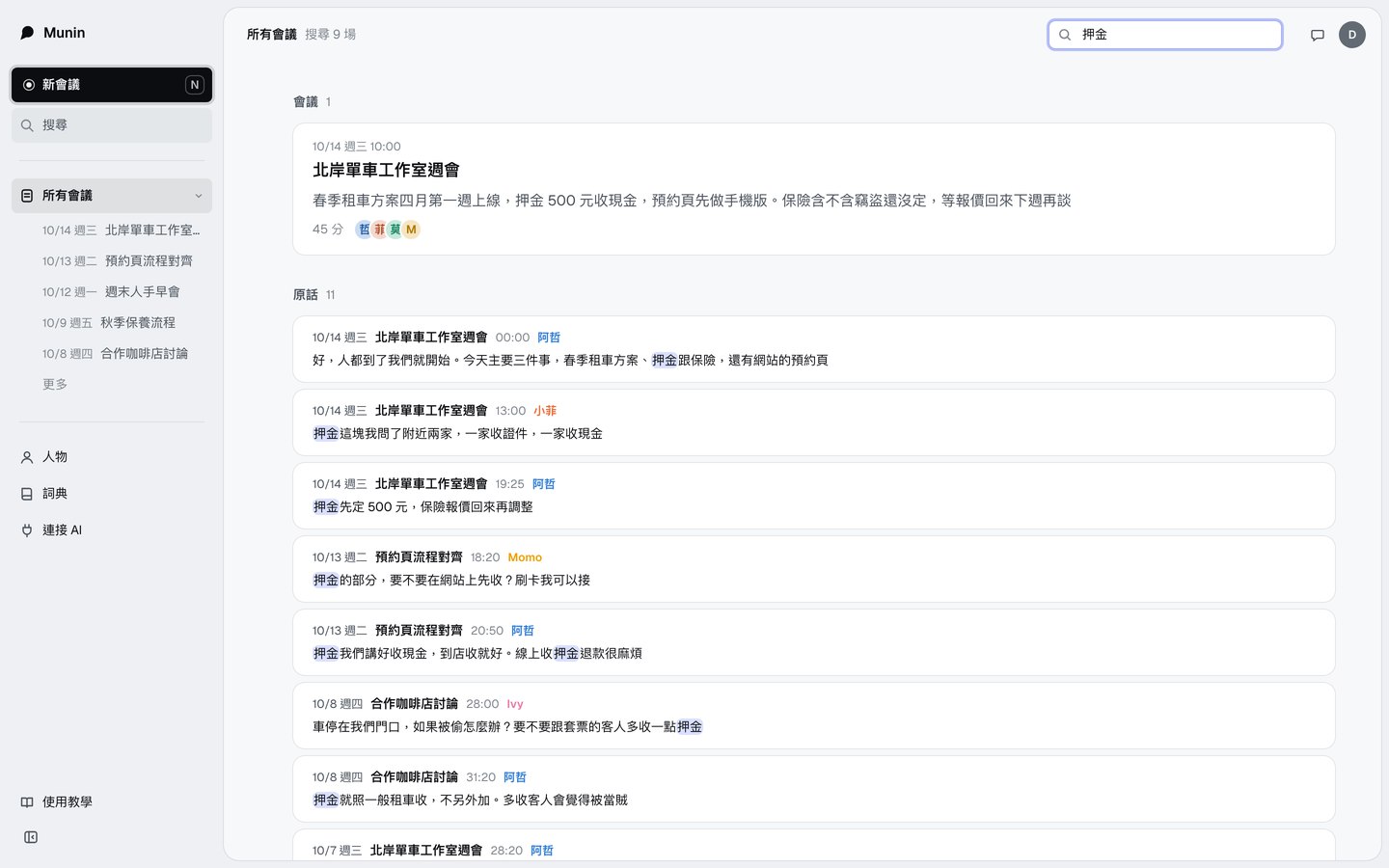
Task: Click speaker name Ivy
Action: pos(515,704)
